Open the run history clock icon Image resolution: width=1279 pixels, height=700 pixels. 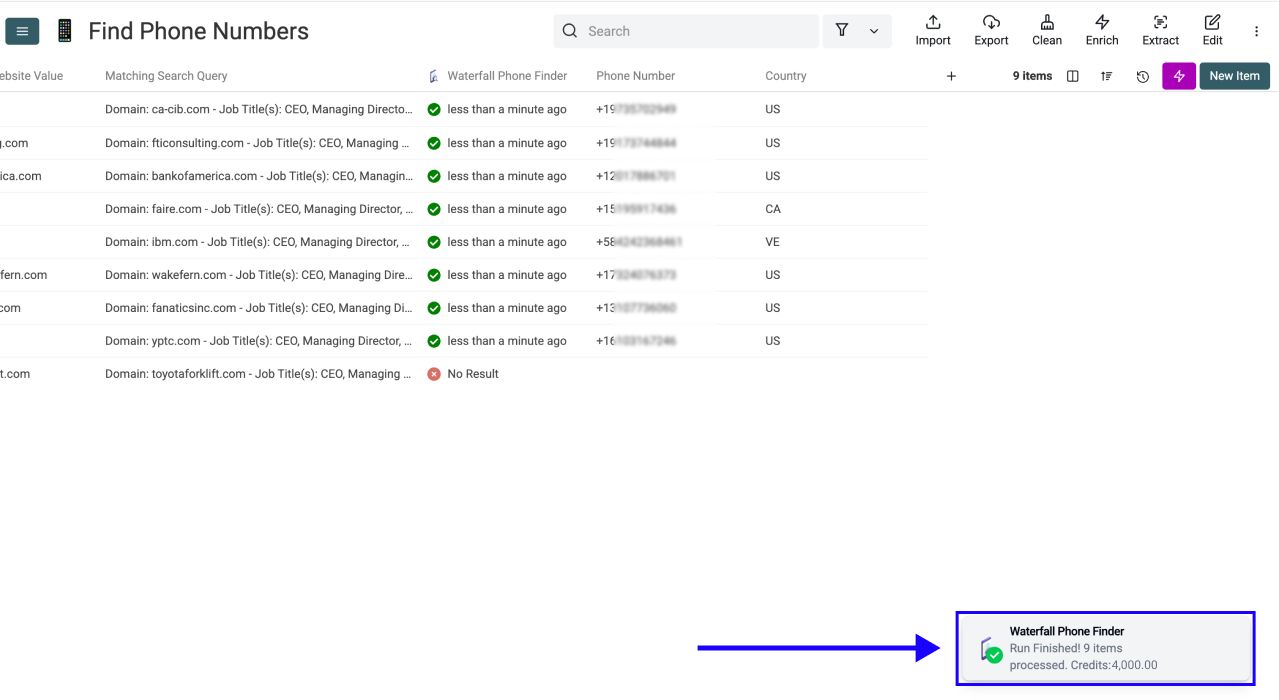point(1142,76)
